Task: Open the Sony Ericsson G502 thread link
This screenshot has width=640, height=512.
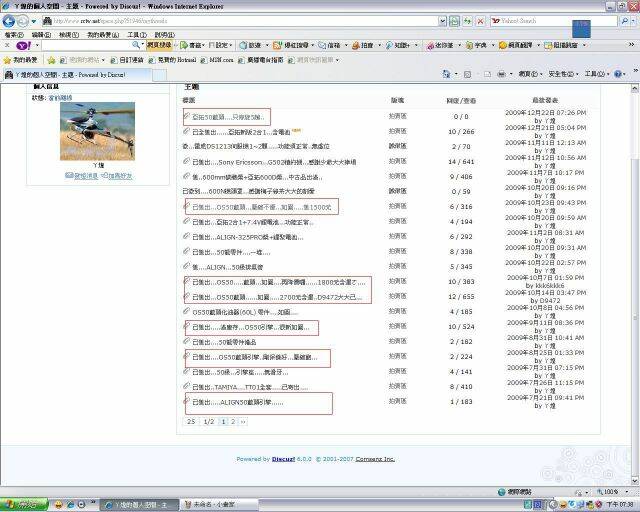Action: click(x=274, y=162)
